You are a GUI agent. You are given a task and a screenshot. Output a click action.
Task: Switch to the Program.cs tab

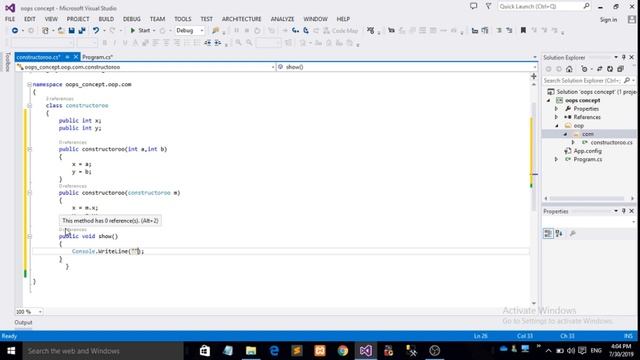point(98,57)
